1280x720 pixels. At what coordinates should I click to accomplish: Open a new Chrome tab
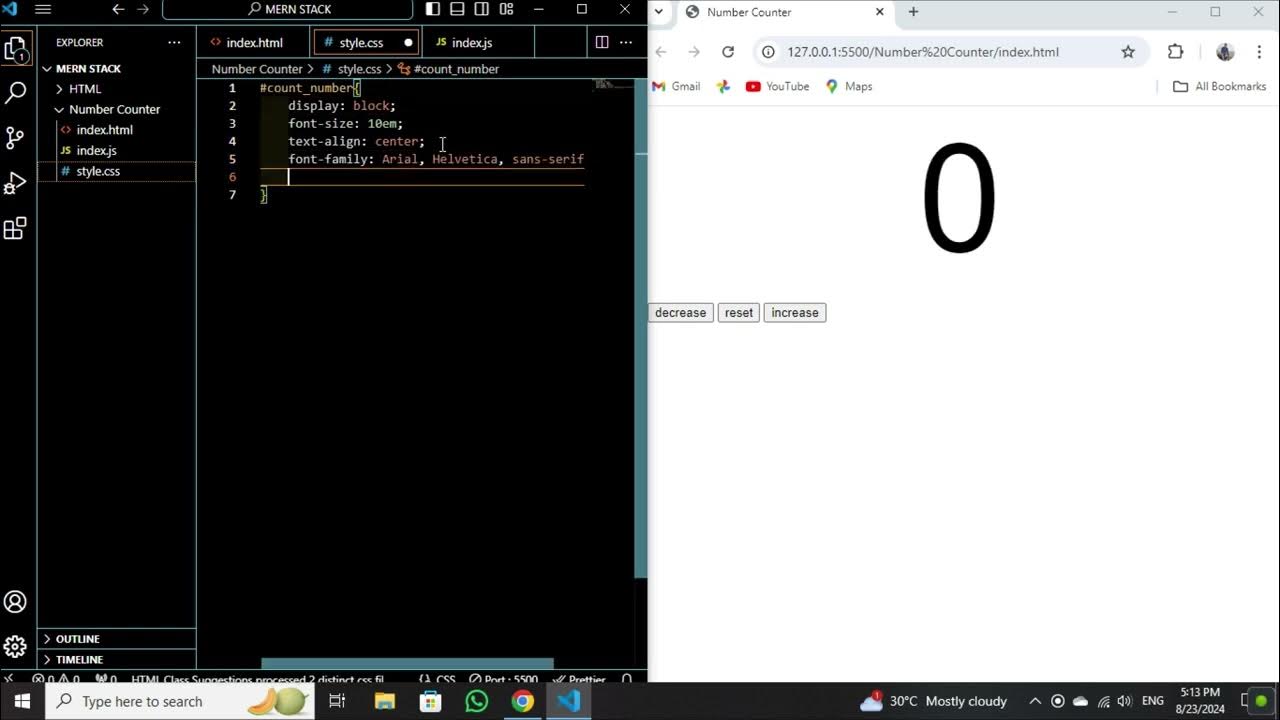913,12
